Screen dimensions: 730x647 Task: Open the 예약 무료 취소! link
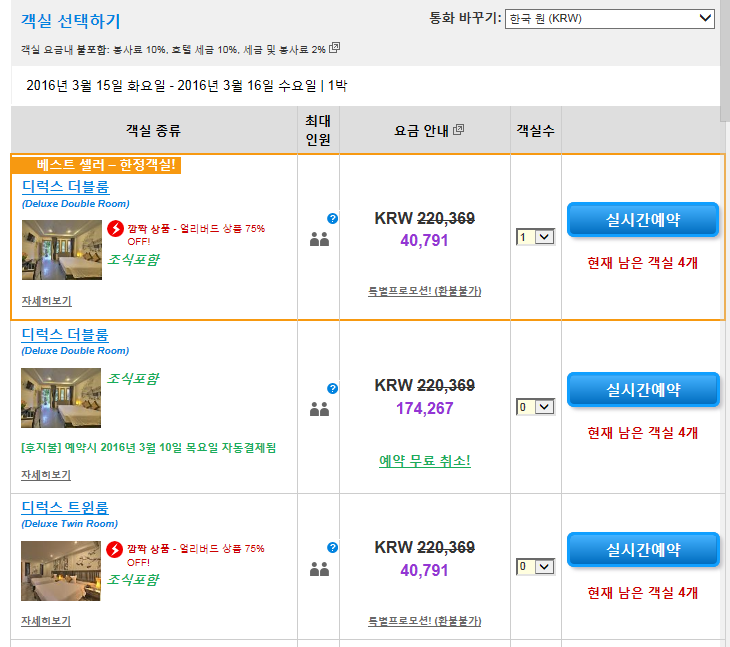pos(425,461)
